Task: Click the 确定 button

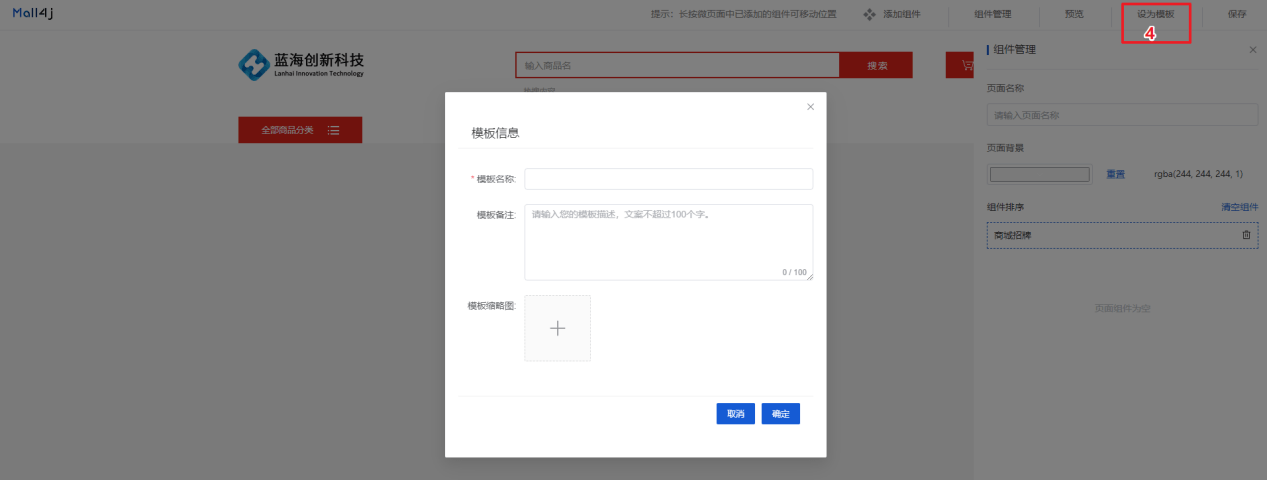Action: 781,414
